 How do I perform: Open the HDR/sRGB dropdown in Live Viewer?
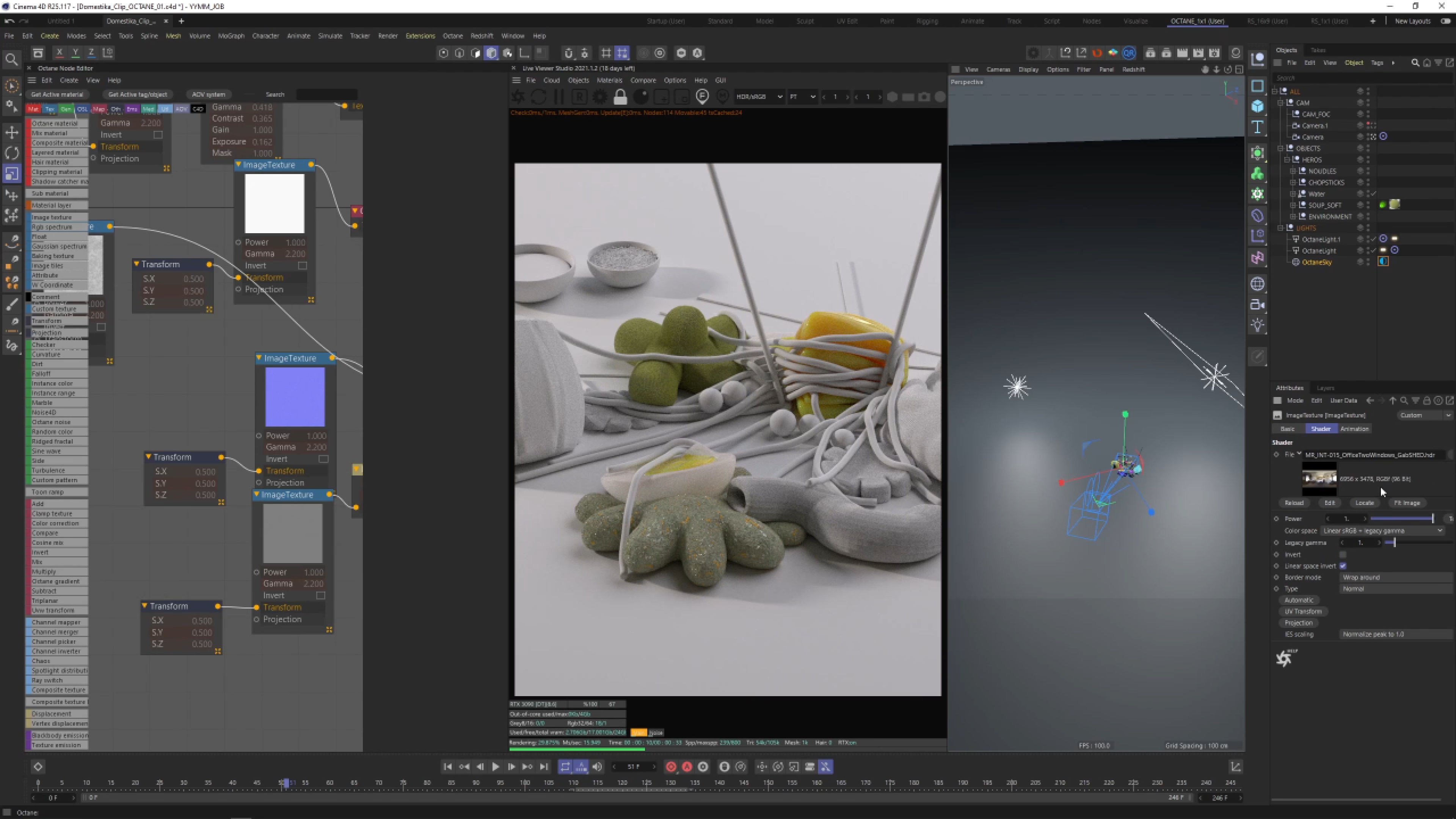tap(758, 97)
